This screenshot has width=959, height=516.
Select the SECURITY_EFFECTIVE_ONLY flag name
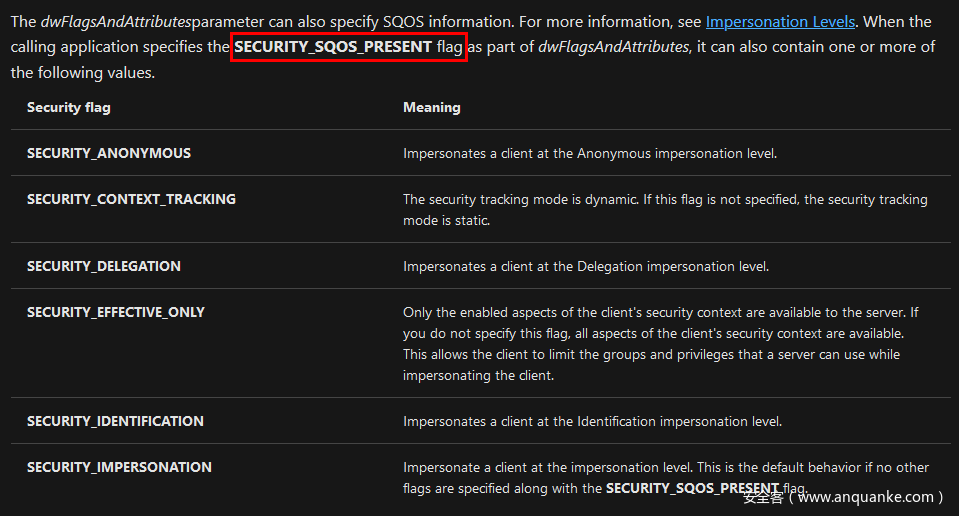coord(116,312)
